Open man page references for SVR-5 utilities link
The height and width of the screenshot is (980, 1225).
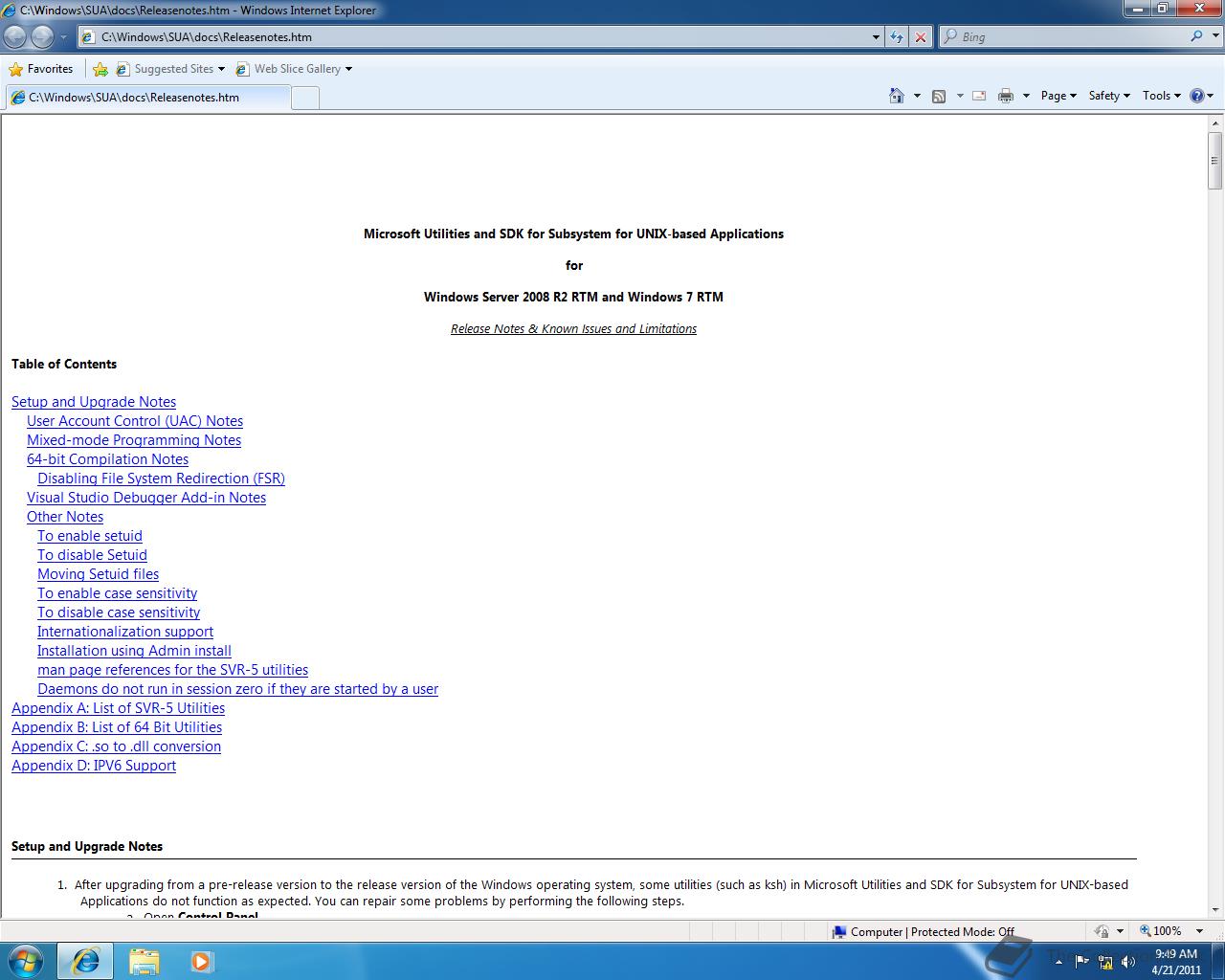[x=172, y=670]
